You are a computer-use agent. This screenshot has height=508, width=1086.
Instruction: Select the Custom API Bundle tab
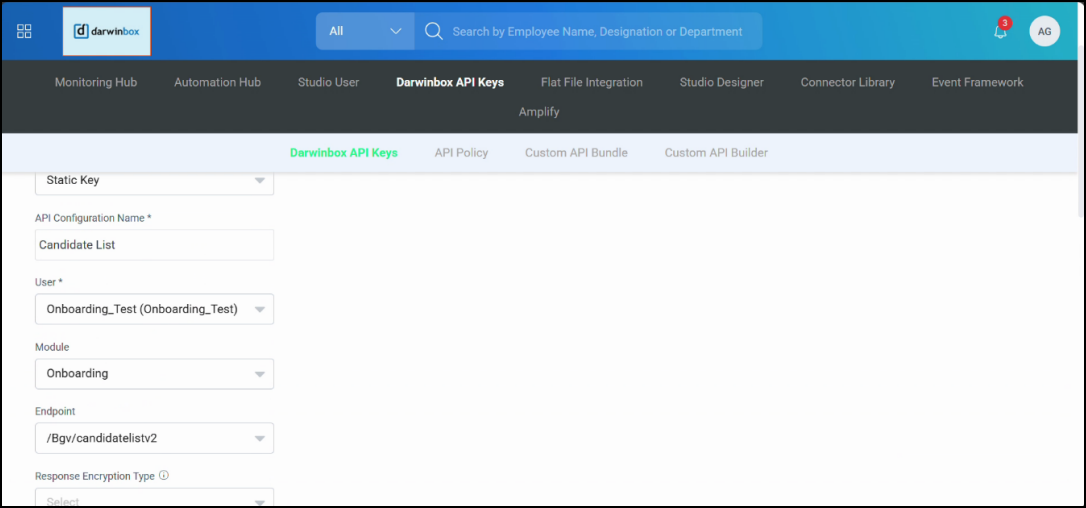pos(576,153)
